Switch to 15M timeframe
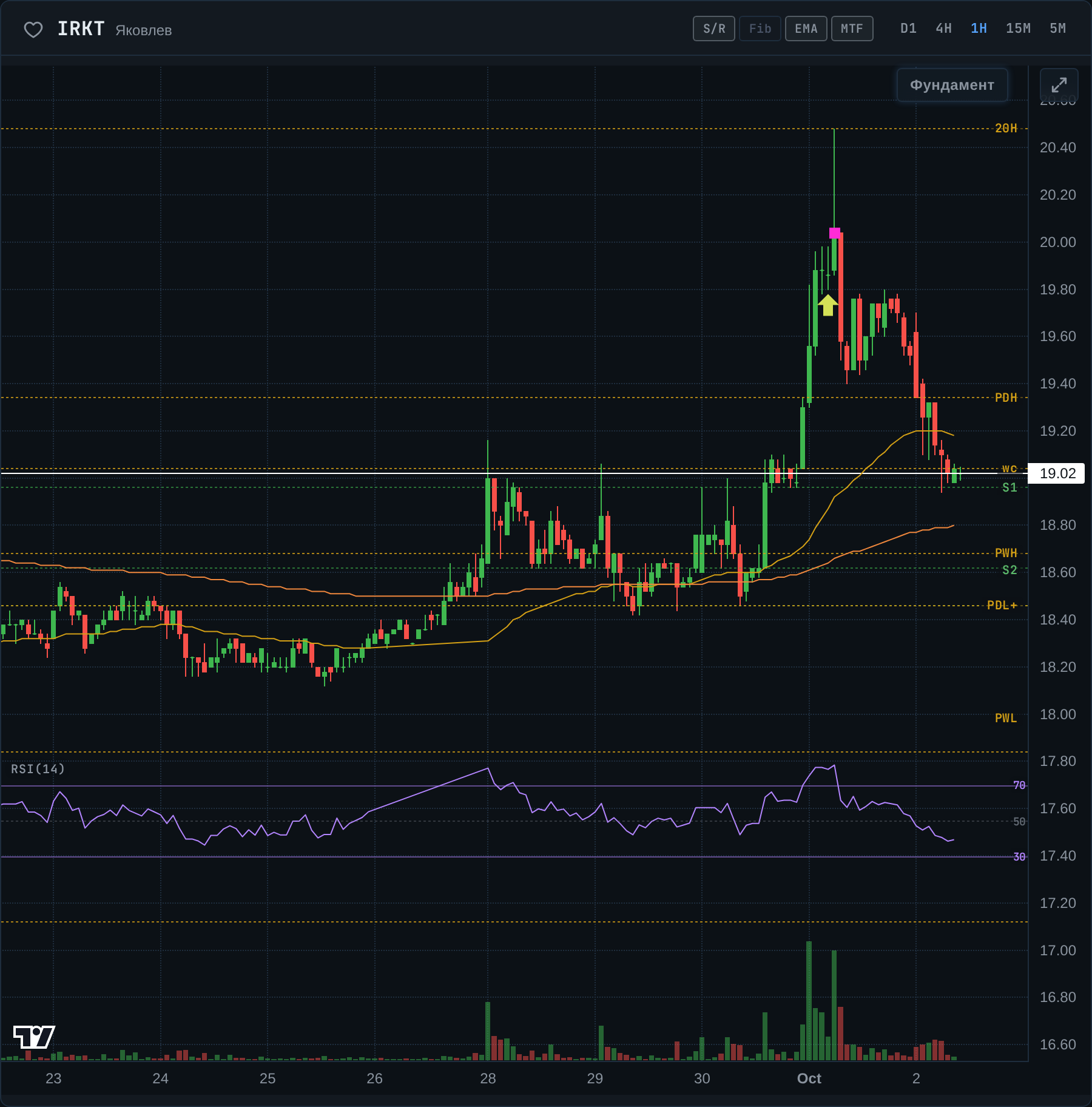 1018,29
